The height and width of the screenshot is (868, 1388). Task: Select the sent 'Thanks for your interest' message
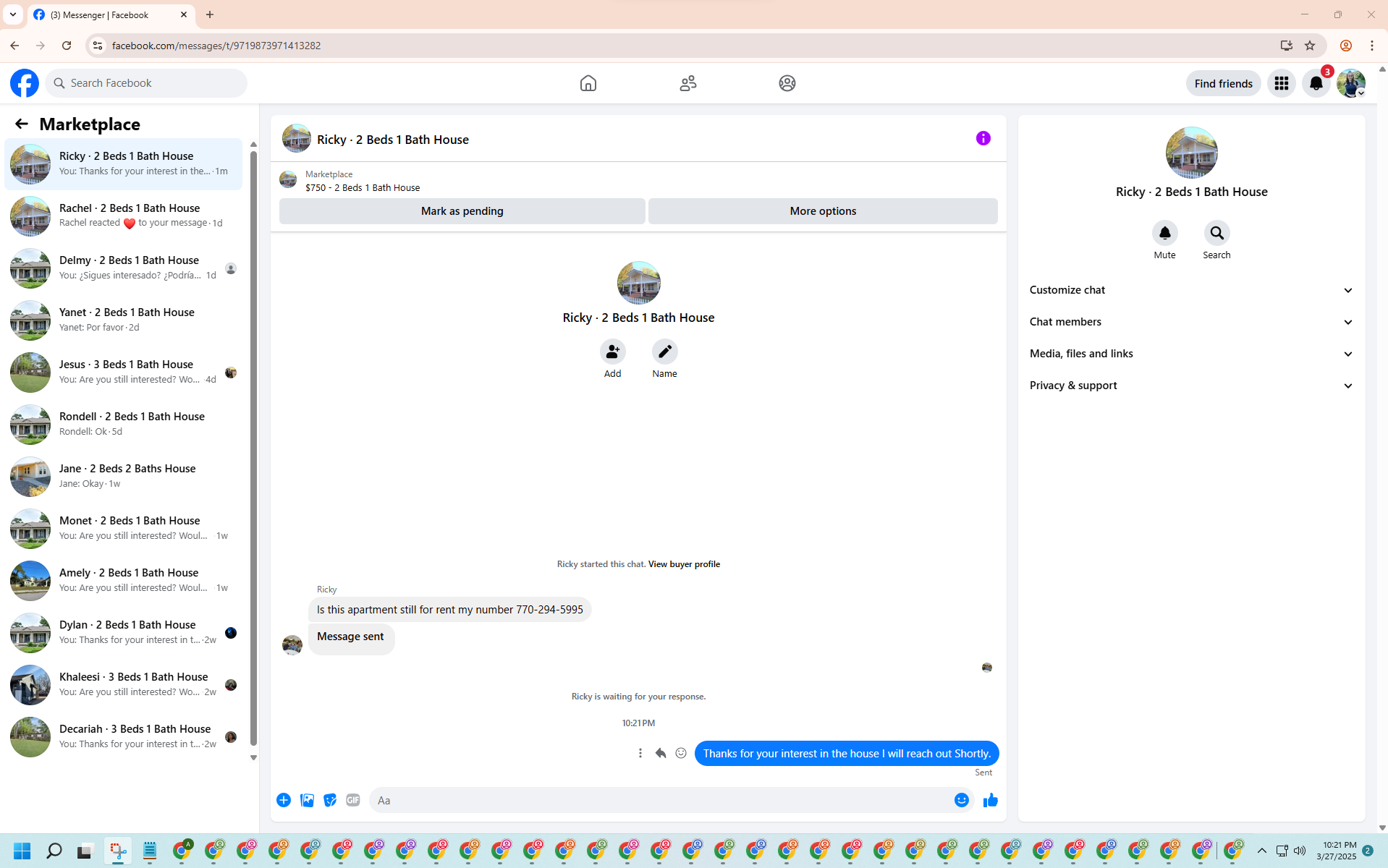(847, 754)
